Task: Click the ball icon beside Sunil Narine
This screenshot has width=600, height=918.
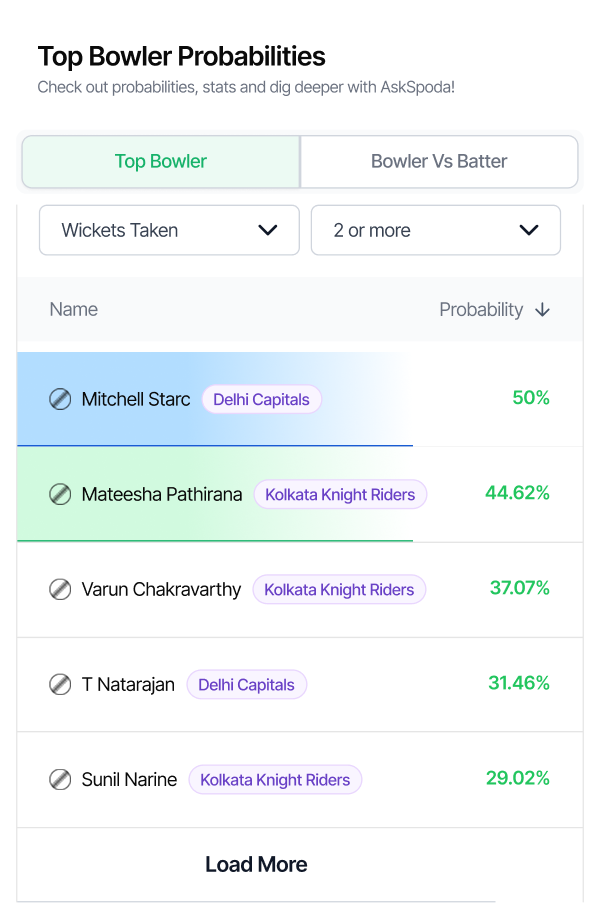Action: point(60,780)
